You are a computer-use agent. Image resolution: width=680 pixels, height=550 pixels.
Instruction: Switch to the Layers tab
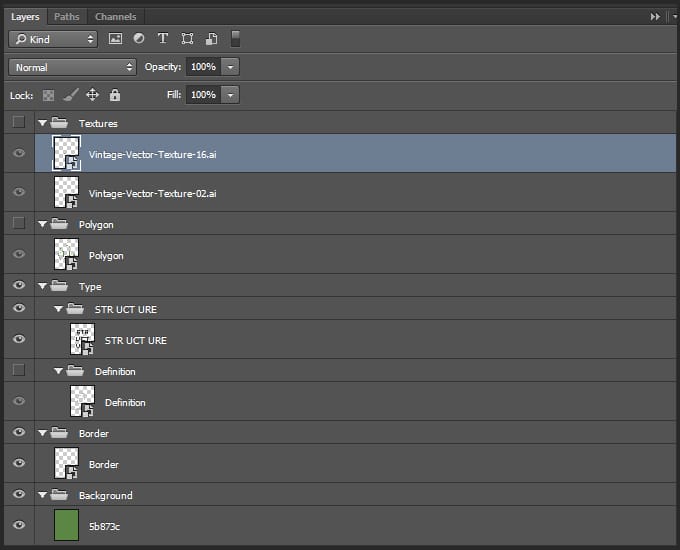25,16
